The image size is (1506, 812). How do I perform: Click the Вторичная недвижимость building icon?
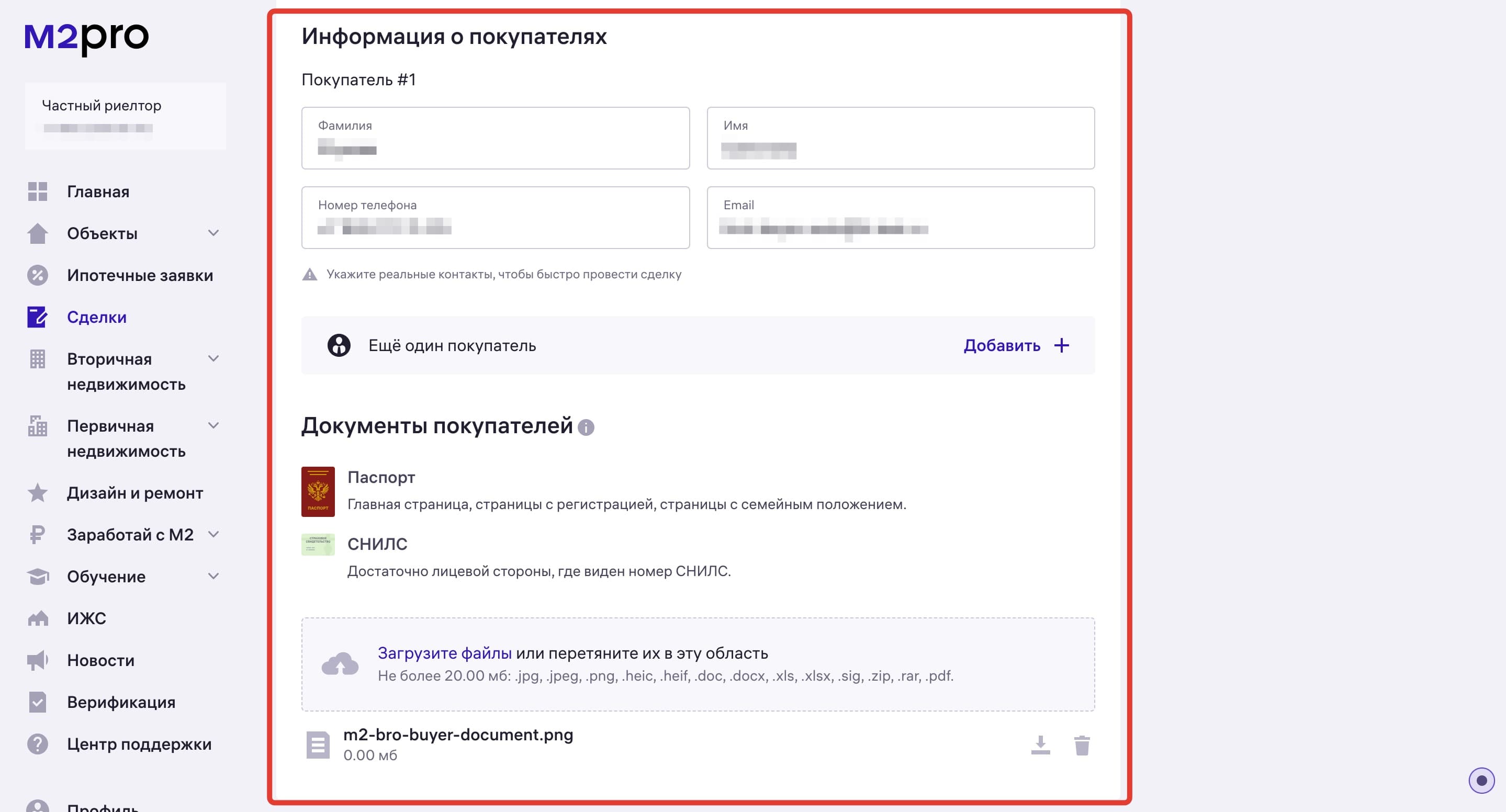[x=38, y=359]
